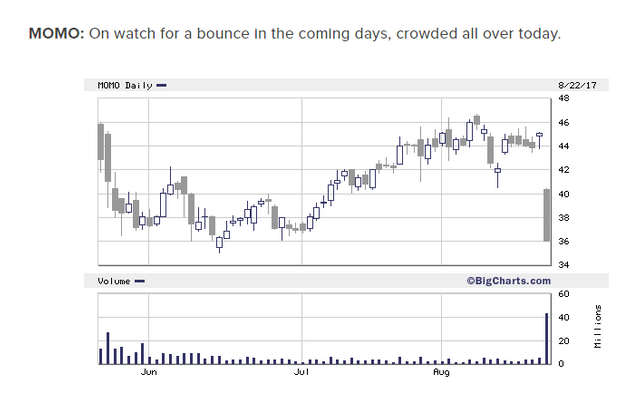Click the 'MOMO Daily' chart title
Screen dimensions: 640x402
point(125,85)
